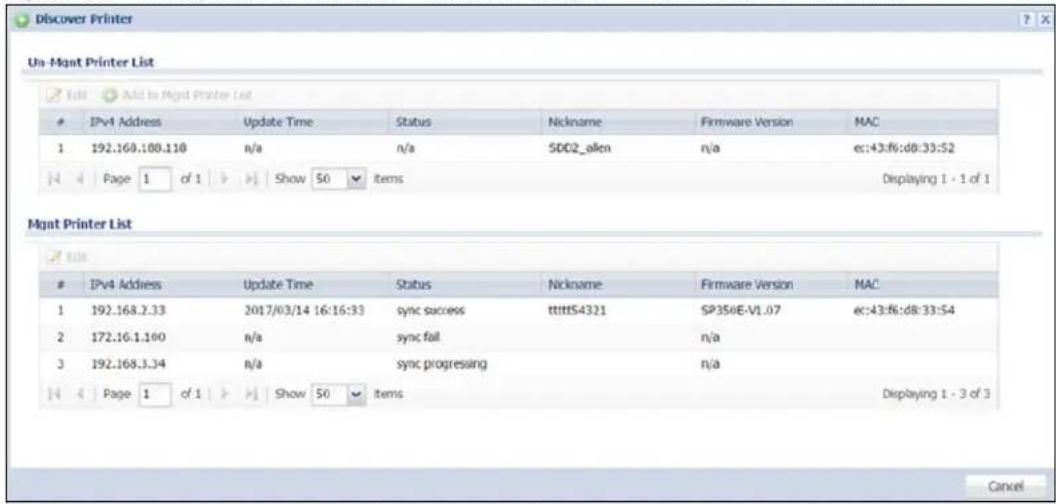
Task: Sort Un-Mgnt list by Nickname header
Action: (616, 122)
